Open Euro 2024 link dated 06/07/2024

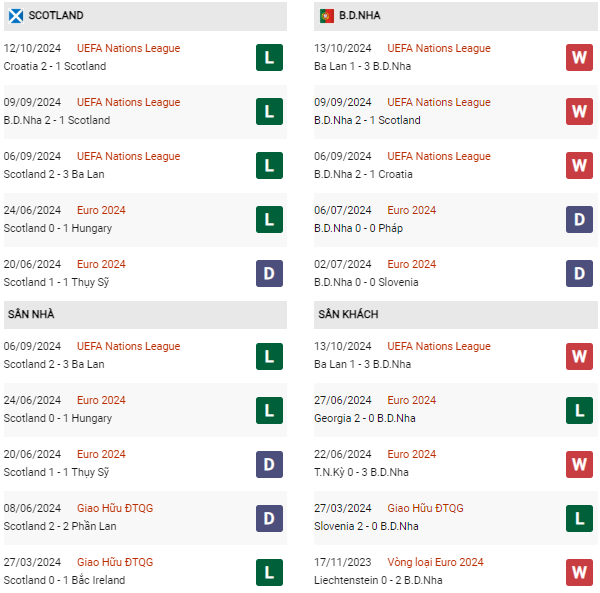(x=411, y=210)
